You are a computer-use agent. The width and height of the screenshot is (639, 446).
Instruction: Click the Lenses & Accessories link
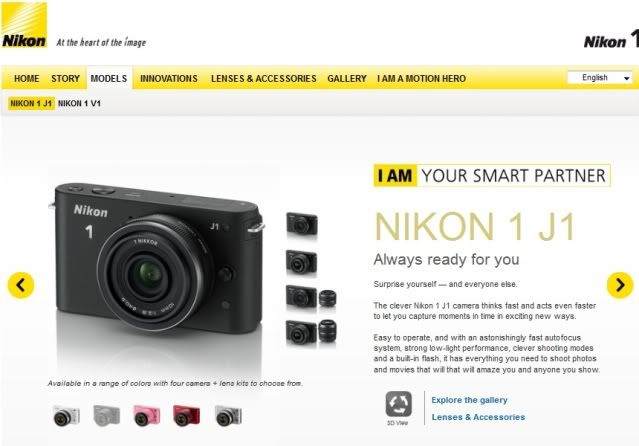(478, 417)
